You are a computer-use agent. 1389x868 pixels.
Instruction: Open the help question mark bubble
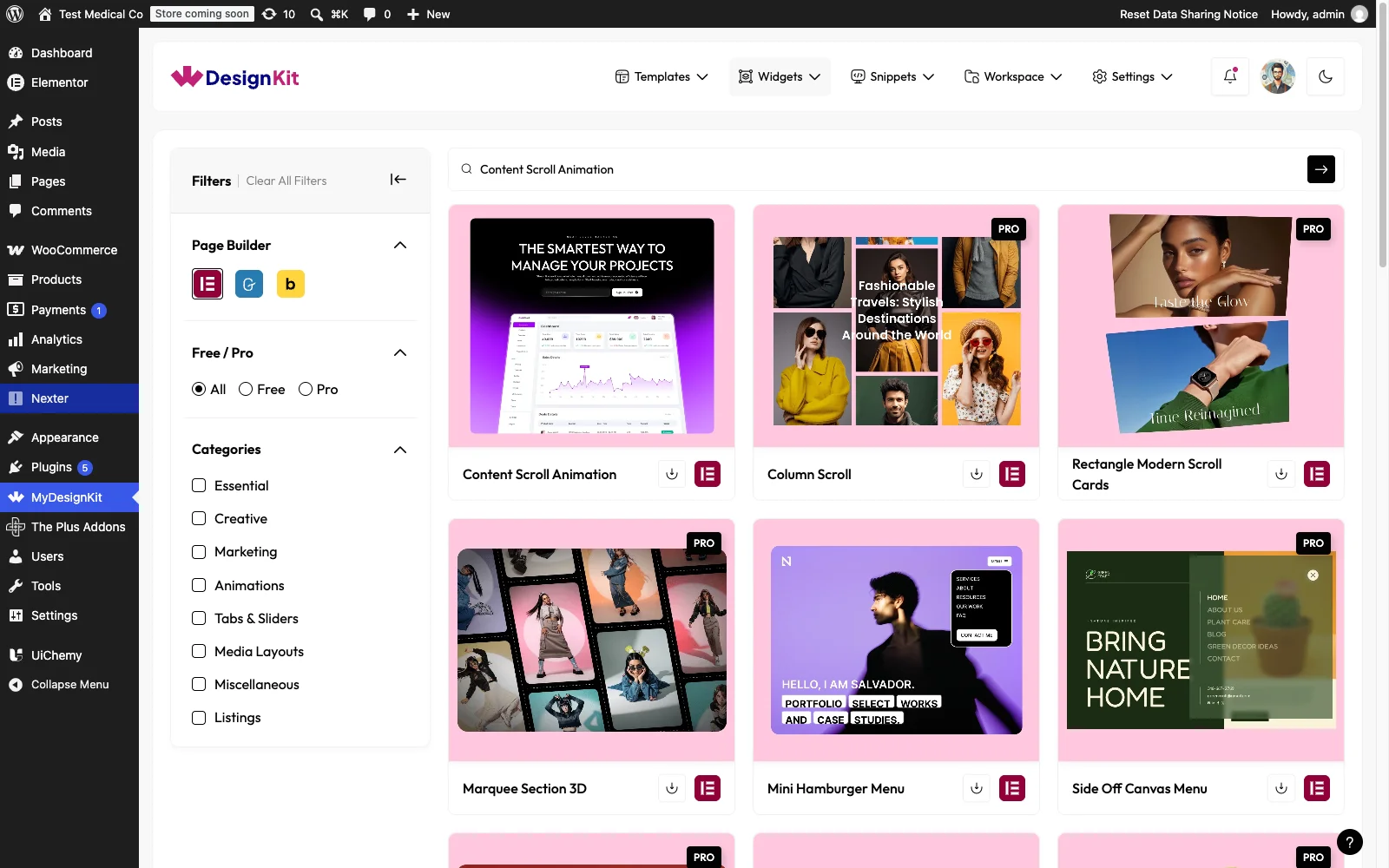click(x=1350, y=842)
